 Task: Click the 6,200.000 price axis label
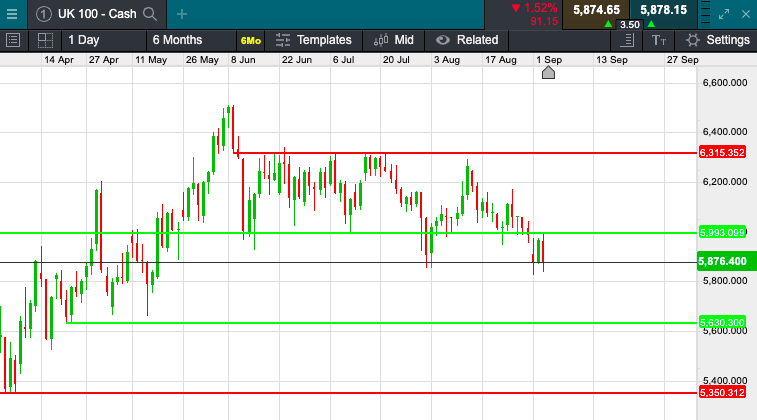[725, 182]
